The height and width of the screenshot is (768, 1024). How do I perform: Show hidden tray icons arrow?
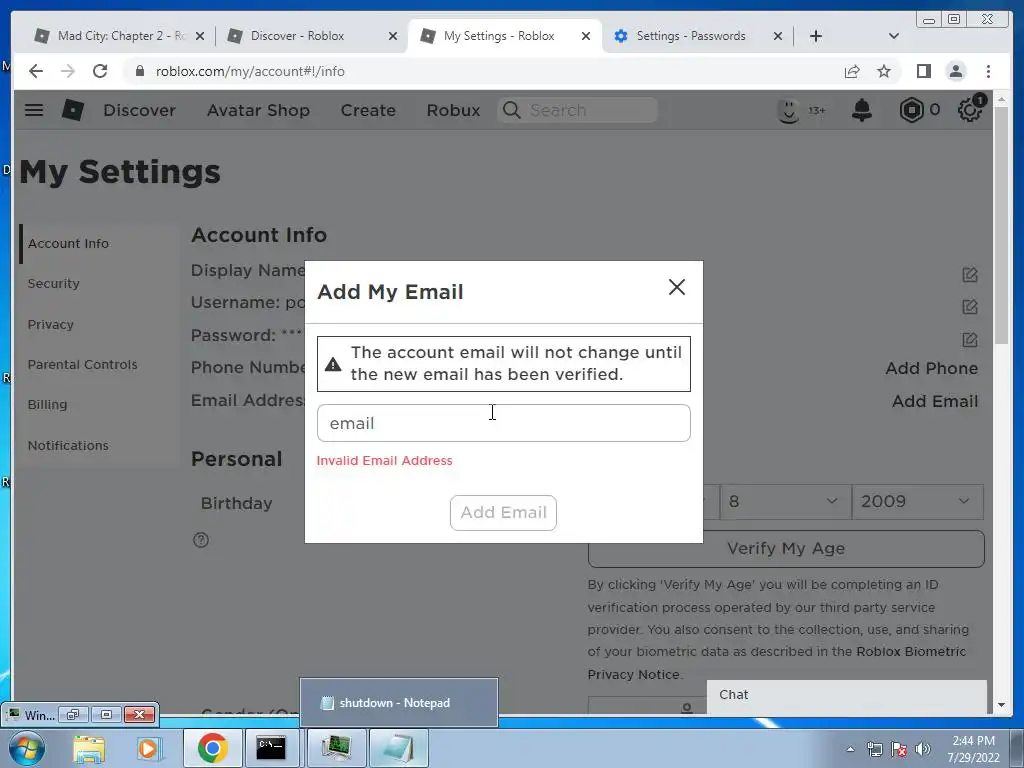(x=850, y=749)
